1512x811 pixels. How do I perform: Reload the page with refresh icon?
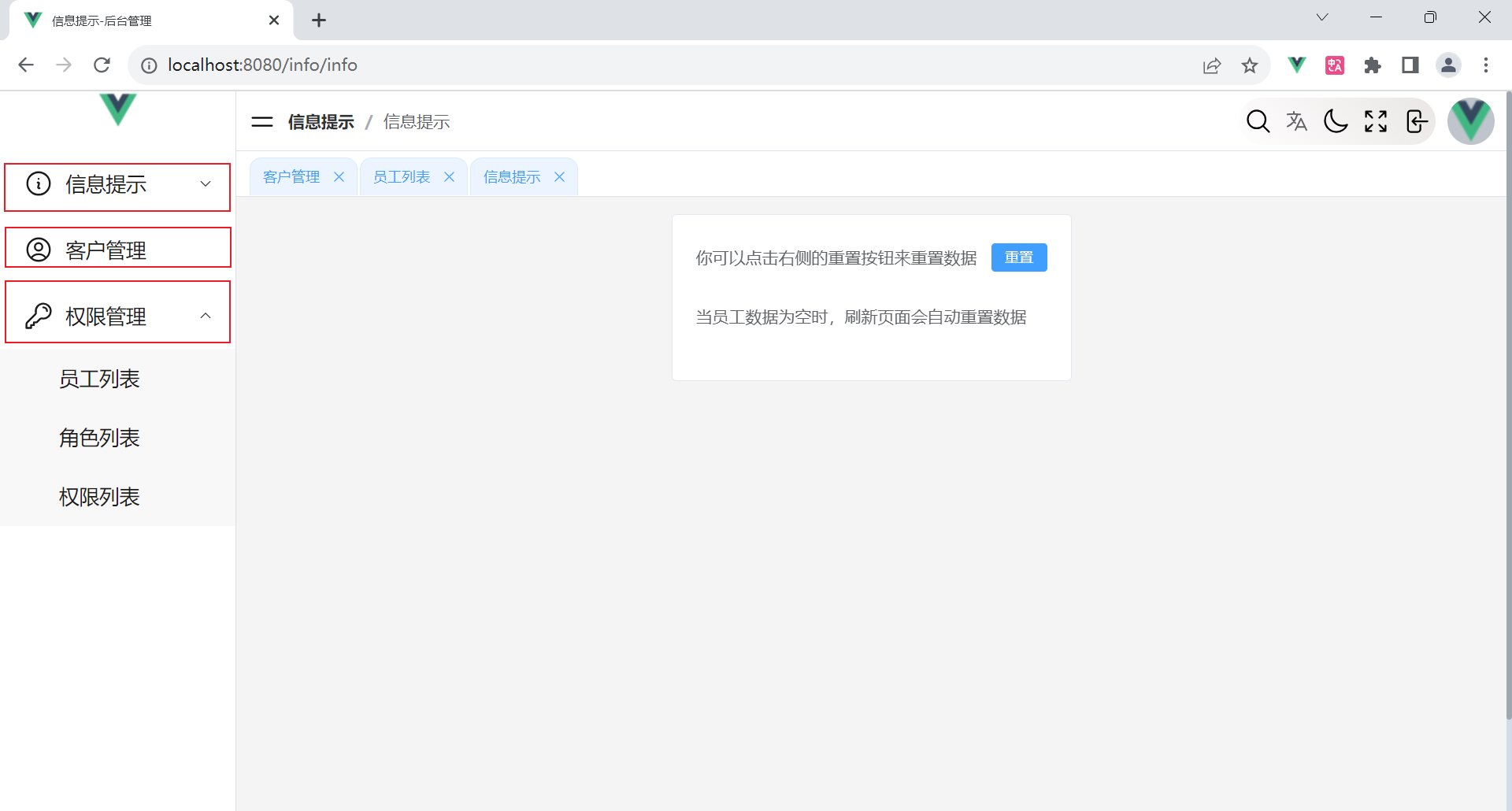click(102, 65)
